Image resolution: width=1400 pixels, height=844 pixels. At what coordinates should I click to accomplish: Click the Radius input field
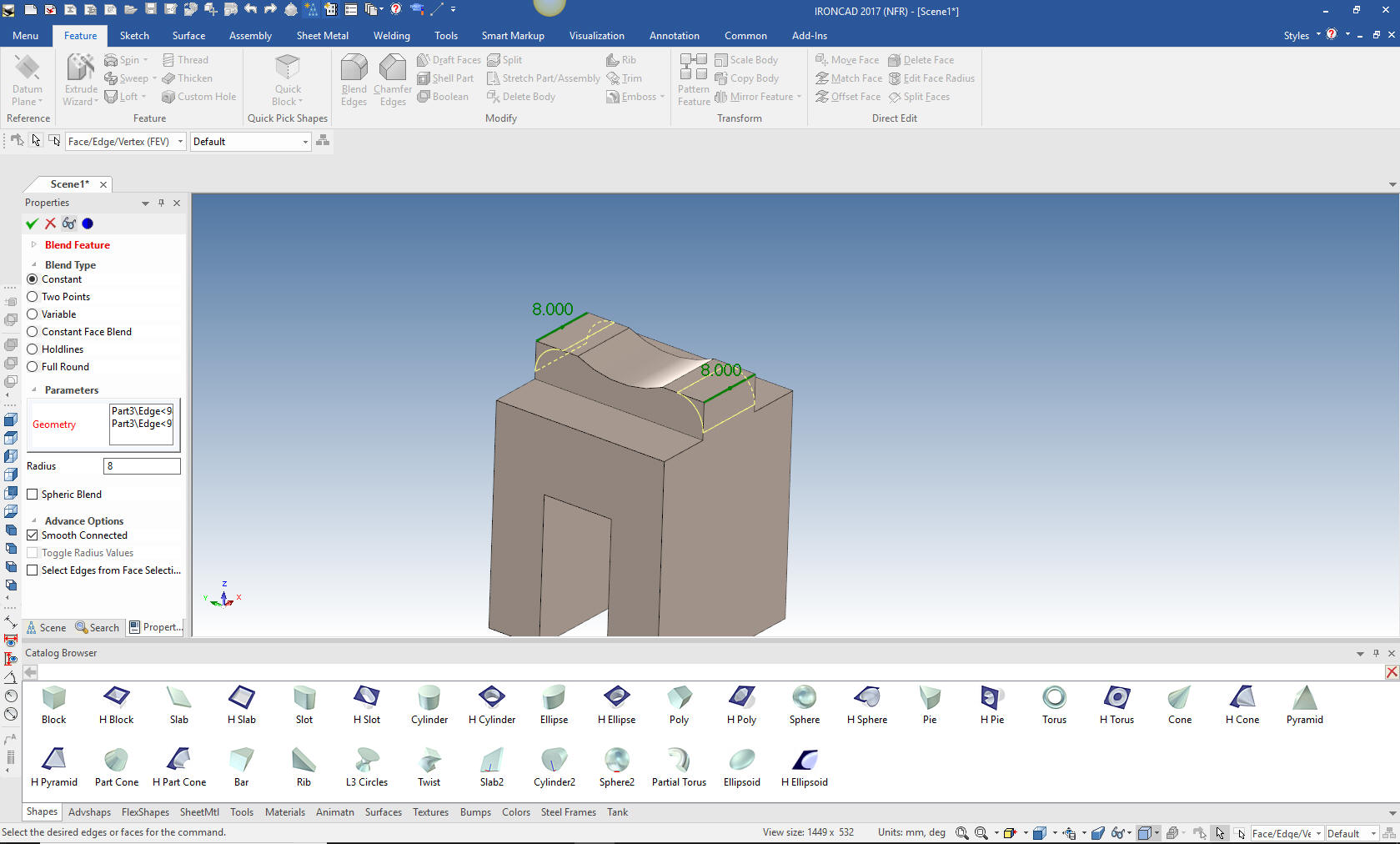[x=142, y=466]
